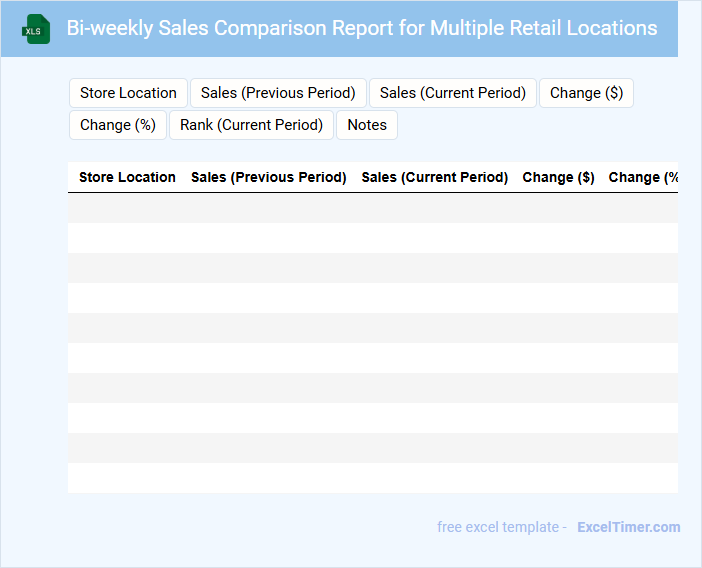Click the Sales (Previous Period) column header

[x=268, y=177]
